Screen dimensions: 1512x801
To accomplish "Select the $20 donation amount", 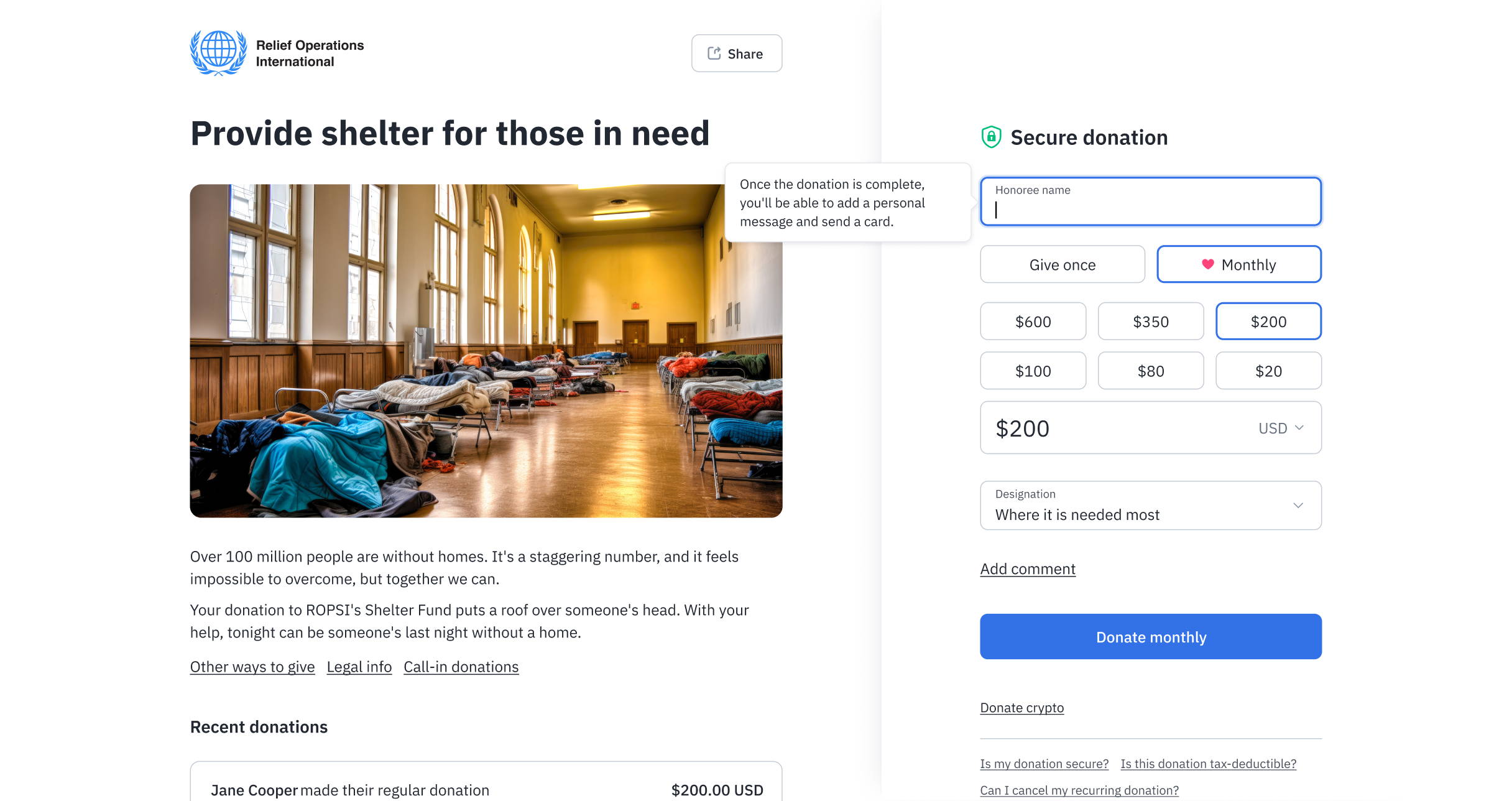I will click(1268, 371).
